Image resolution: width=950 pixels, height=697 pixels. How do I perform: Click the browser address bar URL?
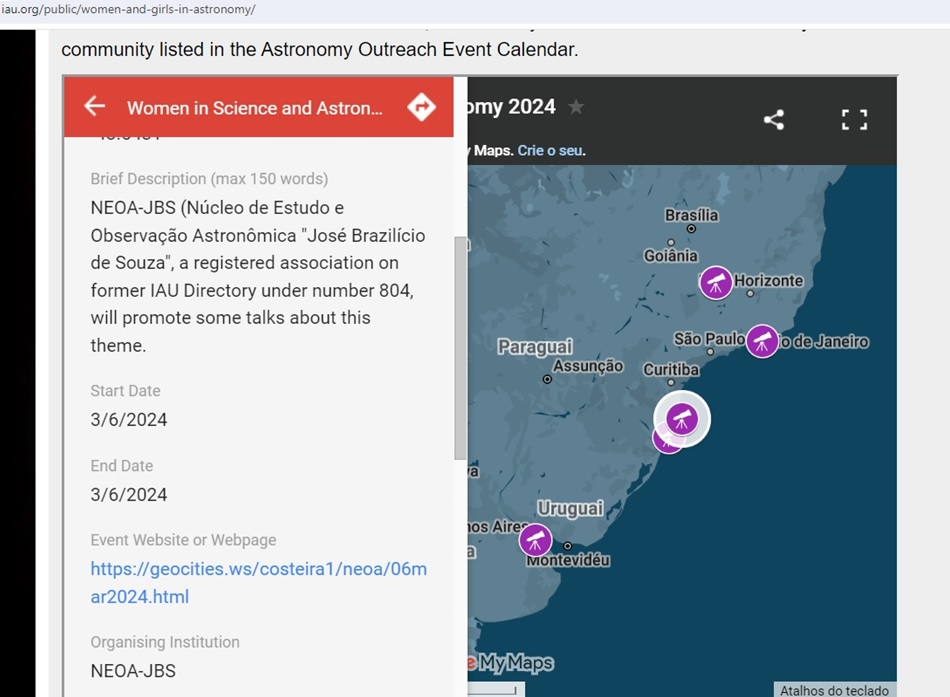(x=128, y=10)
